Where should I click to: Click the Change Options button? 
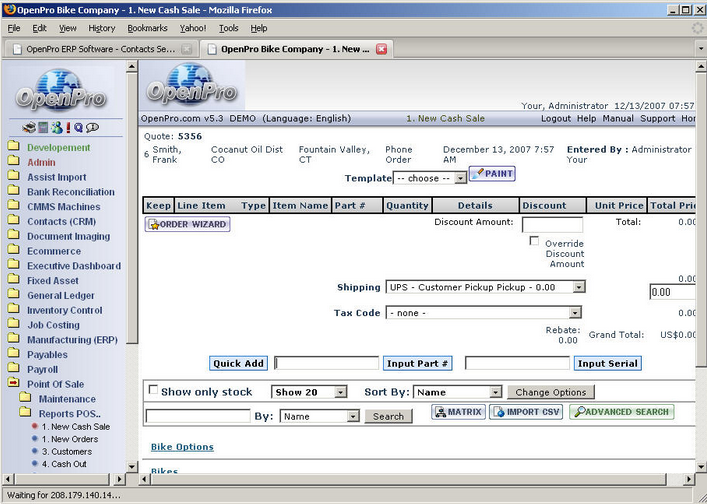pyautogui.click(x=551, y=392)
